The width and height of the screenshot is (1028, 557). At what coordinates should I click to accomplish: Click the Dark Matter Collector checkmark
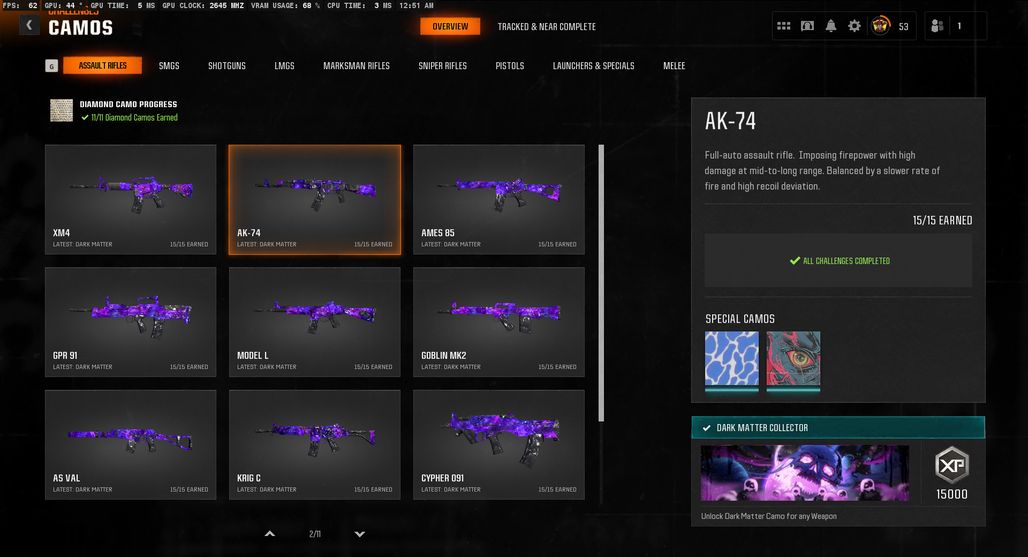706,428
